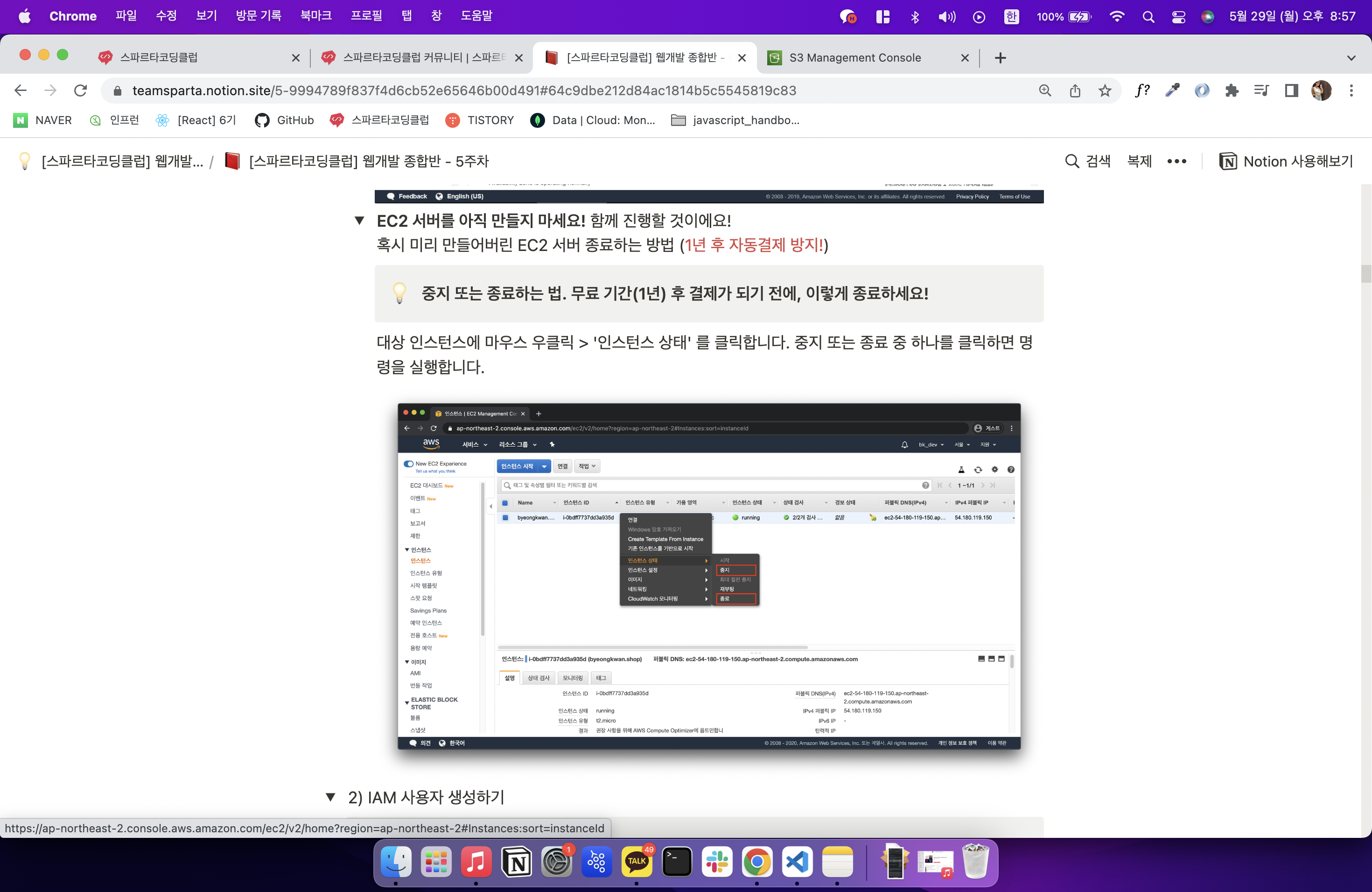The width and height of the screenshot is (1372, 892).
Task: Open the tab search dropdown chevron
Action: coord(1351,58)
